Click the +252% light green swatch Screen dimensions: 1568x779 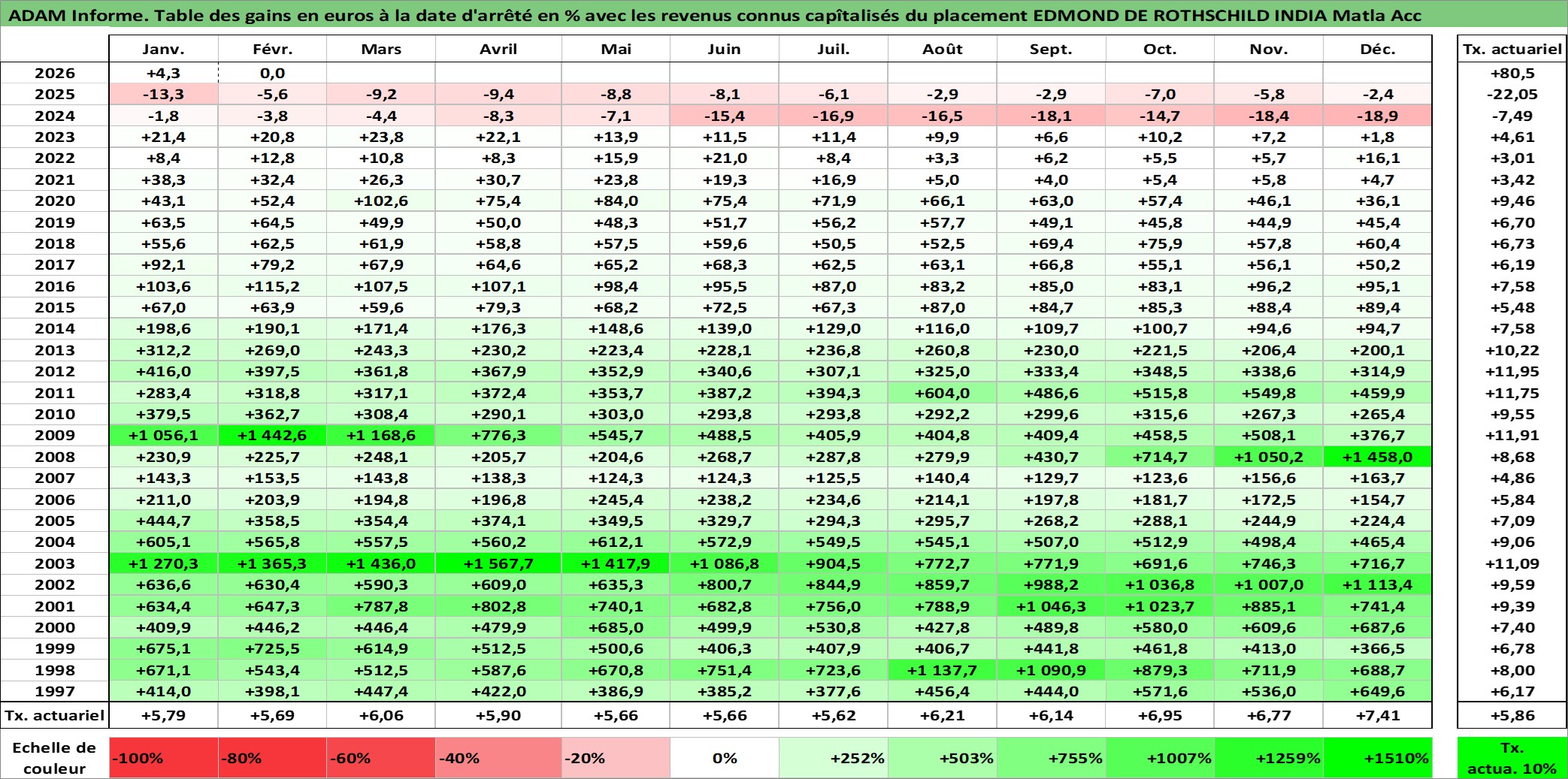(x=834, y=758)
